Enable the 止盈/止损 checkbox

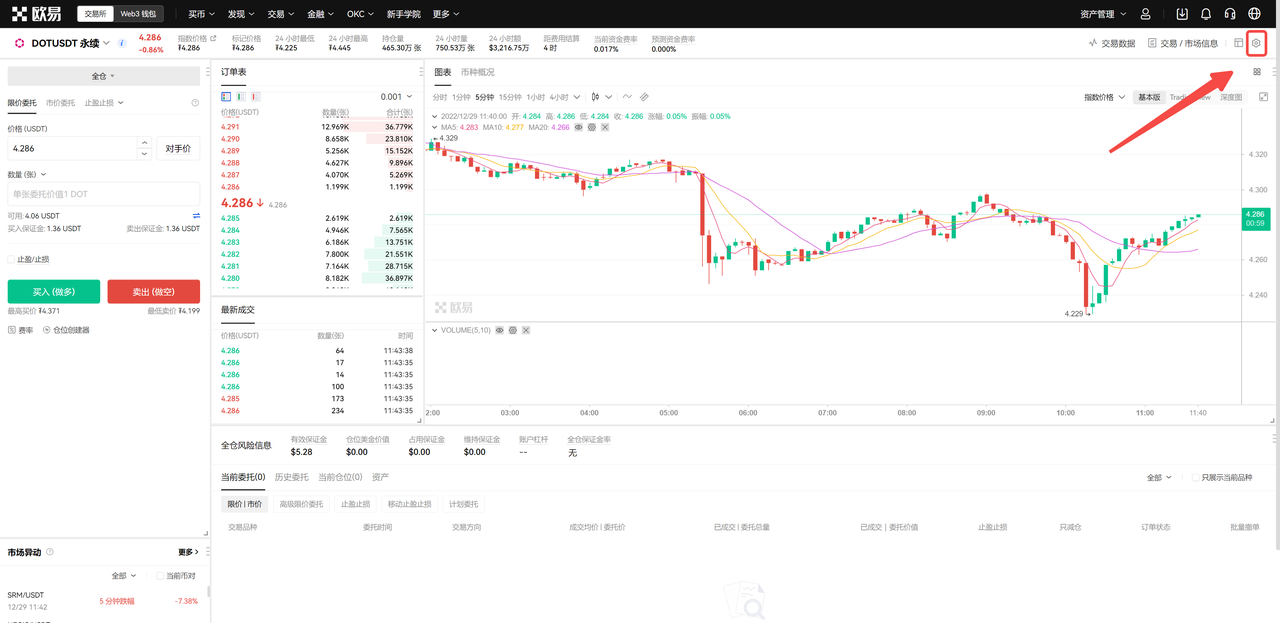[12, 259]
